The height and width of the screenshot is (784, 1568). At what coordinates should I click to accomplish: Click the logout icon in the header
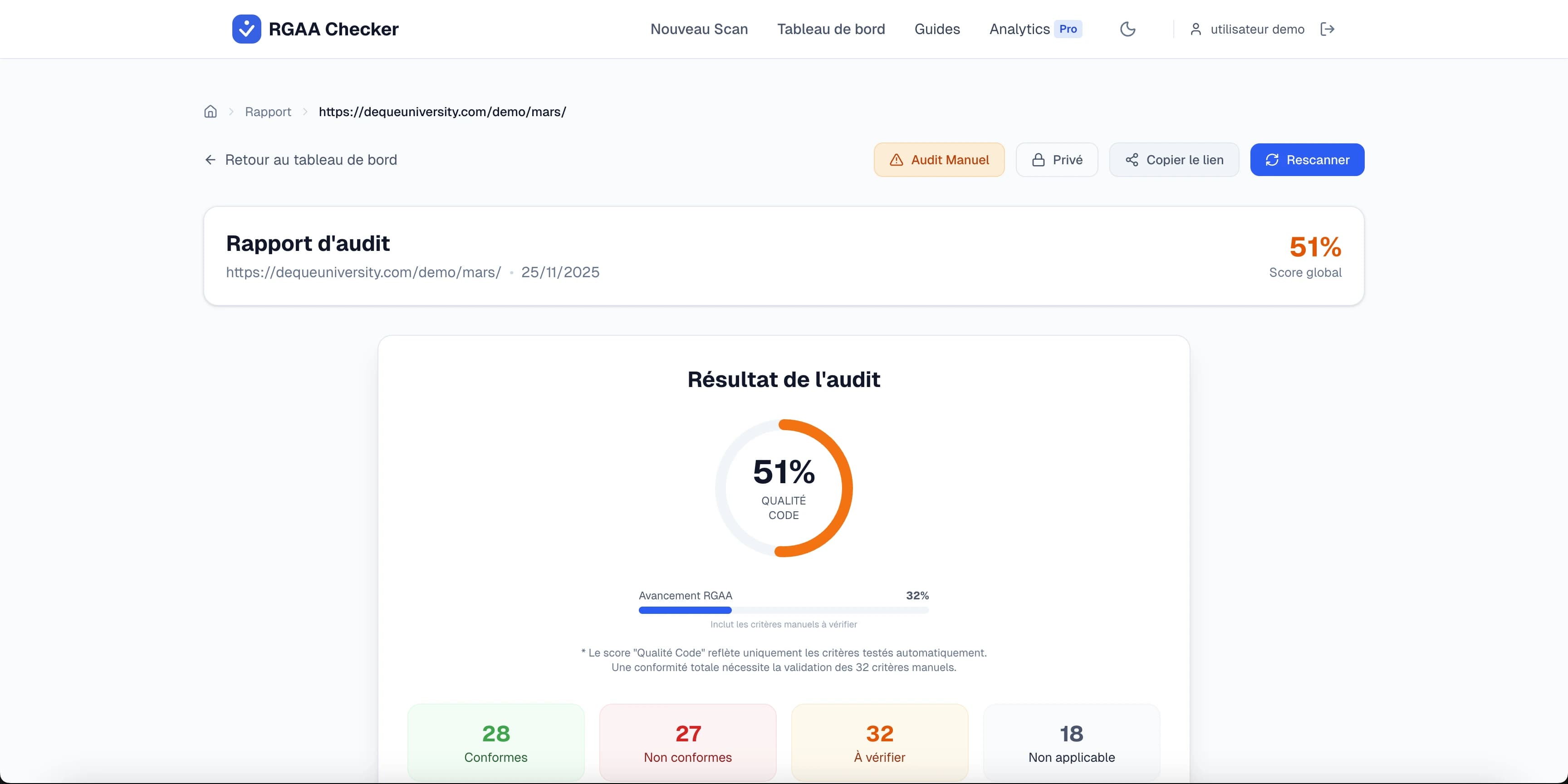tap(1328, 29)
